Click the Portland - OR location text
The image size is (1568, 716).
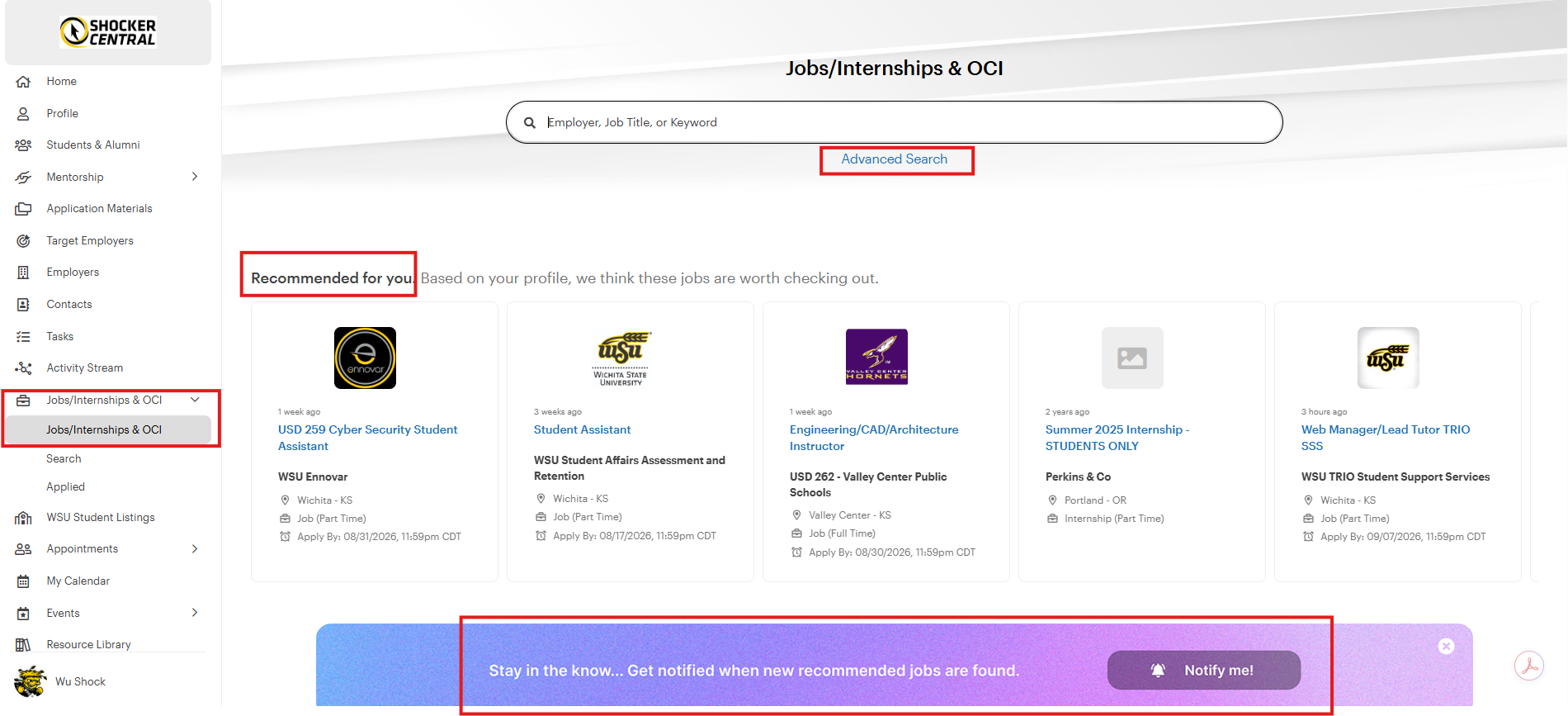click(1095, 500)
